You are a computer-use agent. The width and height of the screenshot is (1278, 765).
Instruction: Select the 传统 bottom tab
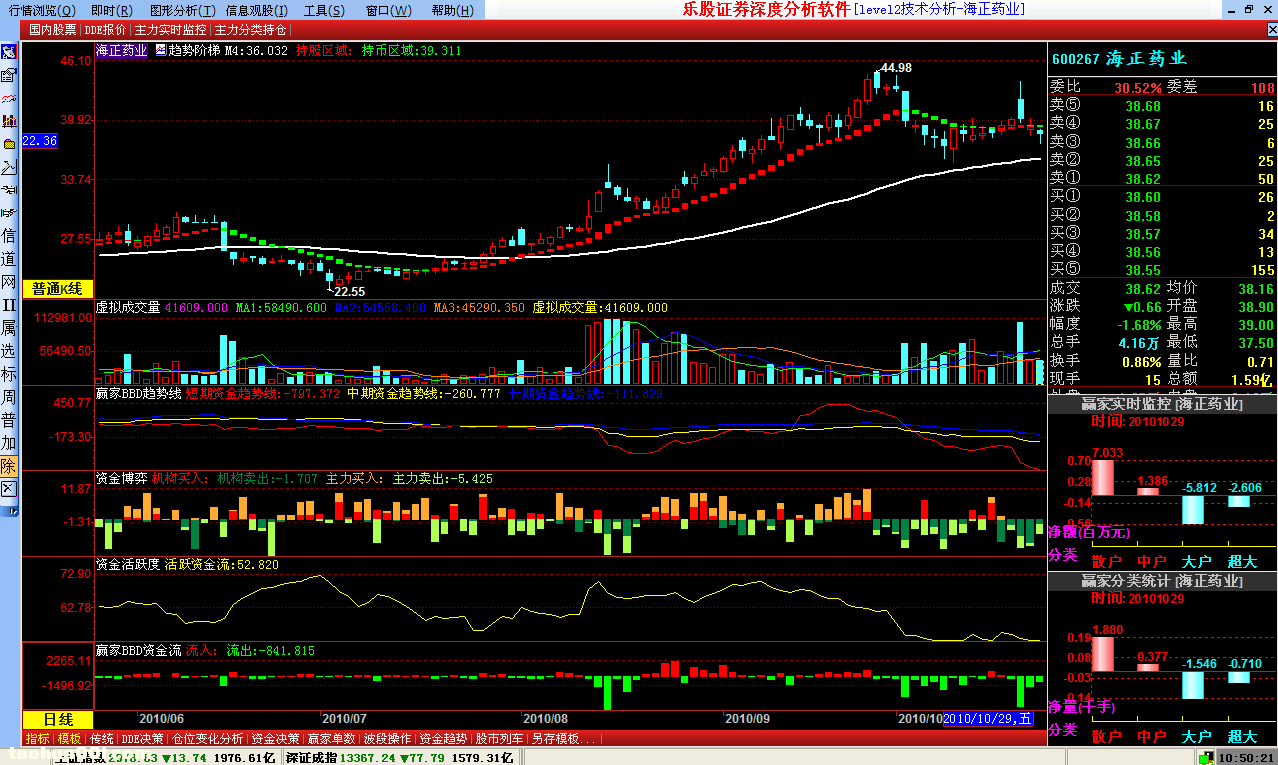[x=102, y=739]
